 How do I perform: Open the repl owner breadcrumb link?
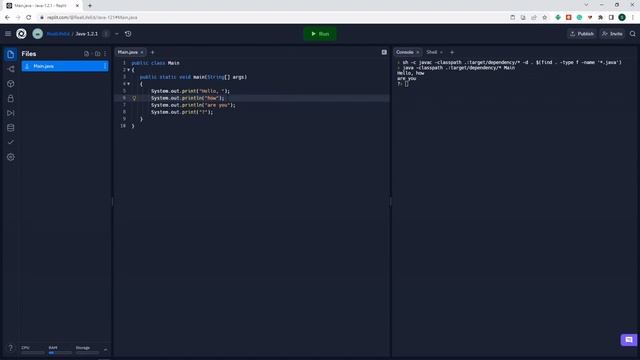[58, 34]
